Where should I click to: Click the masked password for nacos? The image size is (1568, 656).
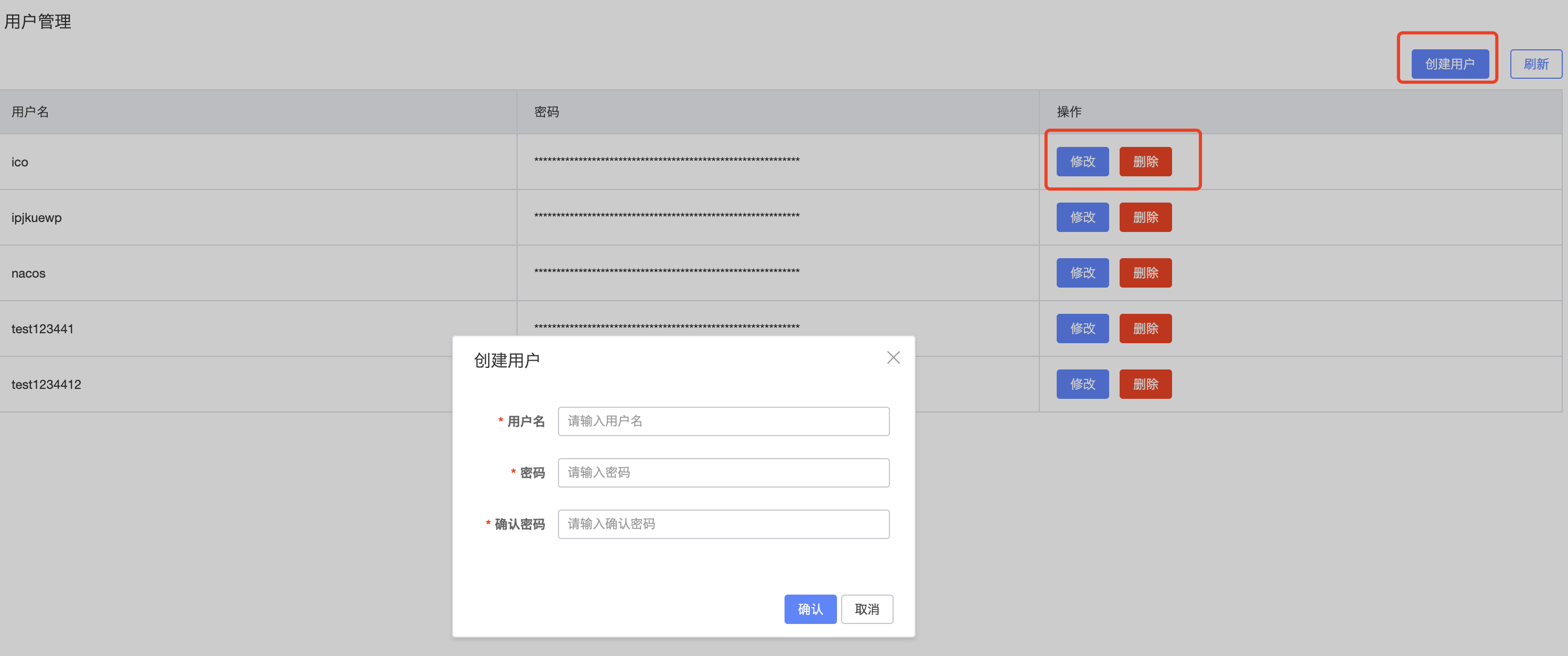click(667, 272)
